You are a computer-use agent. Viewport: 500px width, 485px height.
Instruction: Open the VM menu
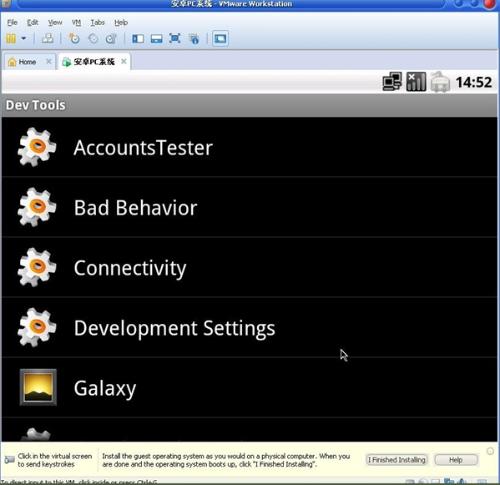(x=76, y=23)
